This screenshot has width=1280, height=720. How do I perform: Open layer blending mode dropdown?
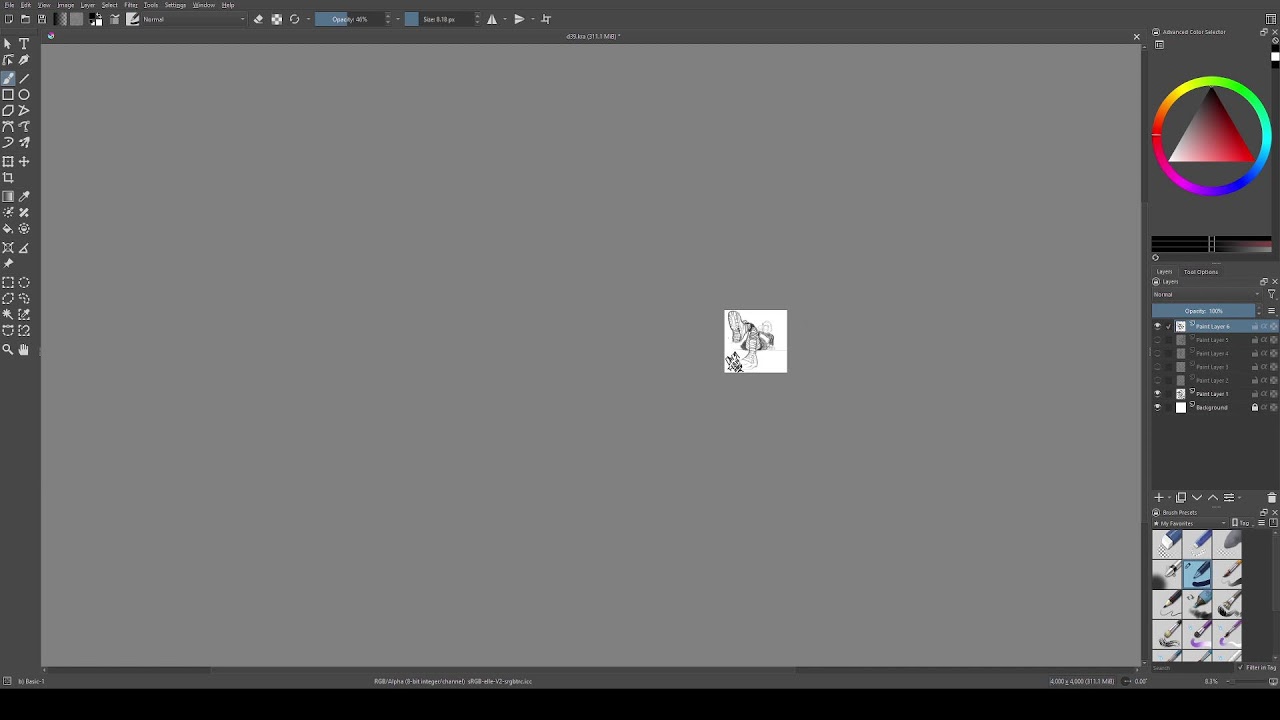tap(1207, 295)
